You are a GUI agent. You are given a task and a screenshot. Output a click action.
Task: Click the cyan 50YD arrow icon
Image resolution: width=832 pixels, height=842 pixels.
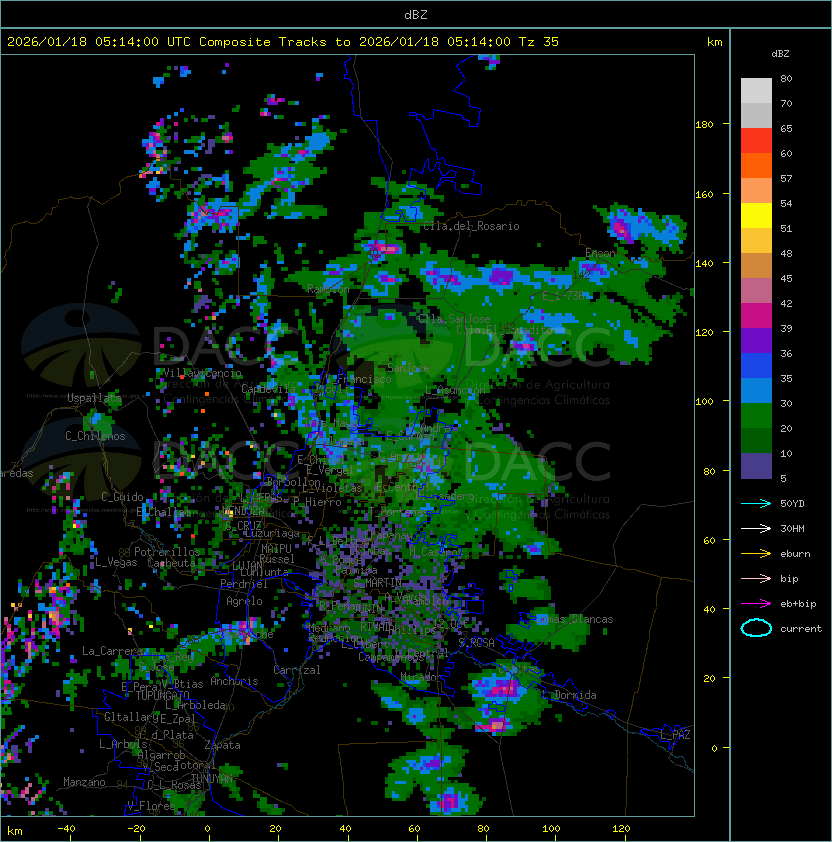point(756,503)
